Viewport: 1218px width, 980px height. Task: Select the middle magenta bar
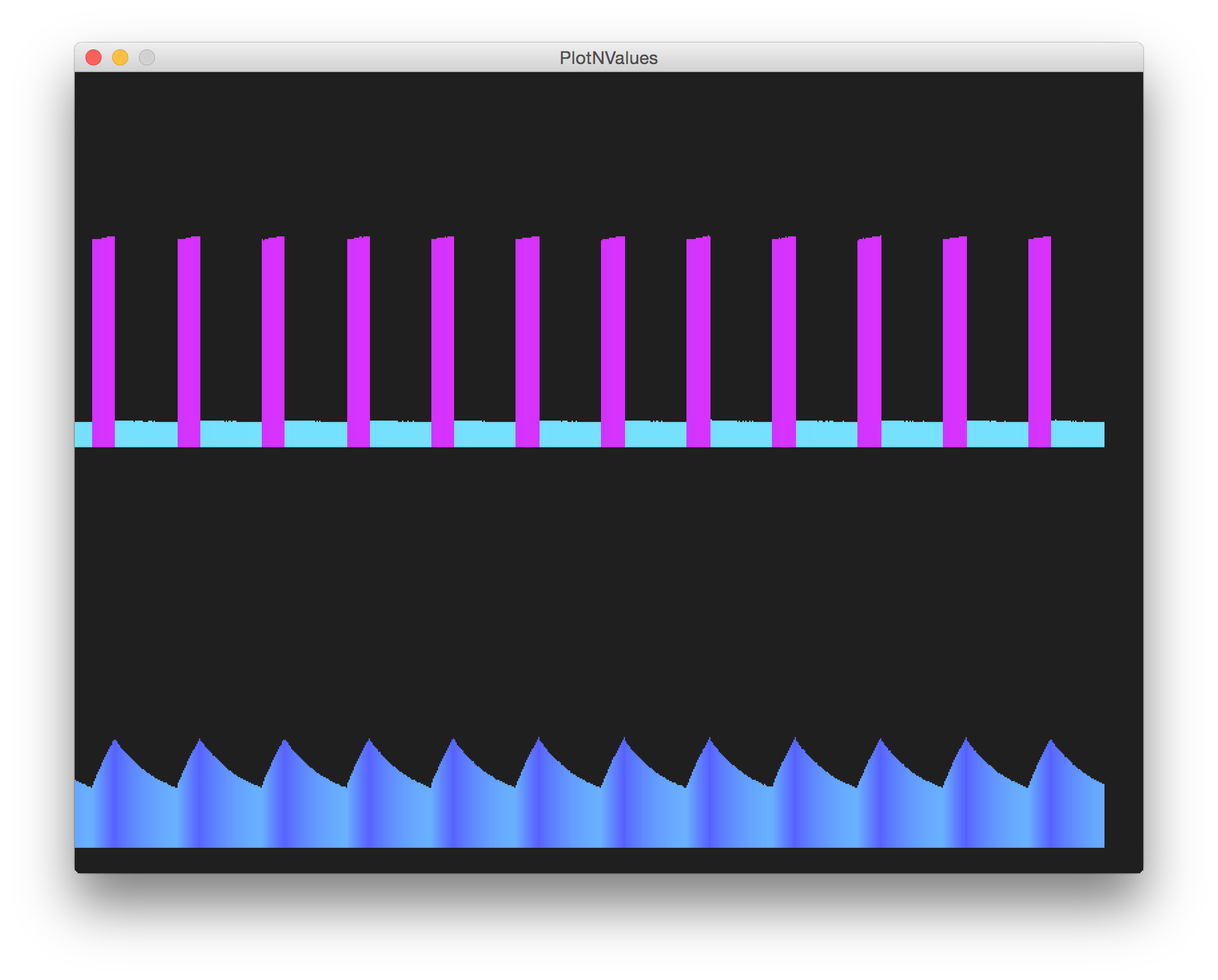tap(613, 334)
